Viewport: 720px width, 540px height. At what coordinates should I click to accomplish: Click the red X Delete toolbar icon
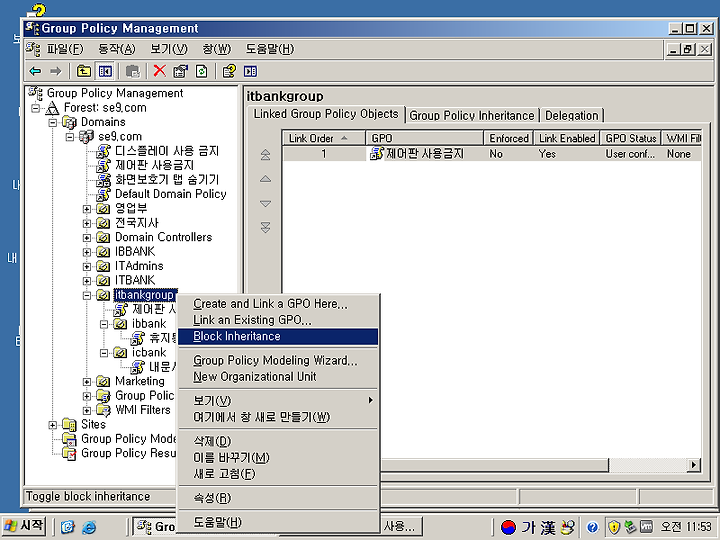tap(159, 71)
